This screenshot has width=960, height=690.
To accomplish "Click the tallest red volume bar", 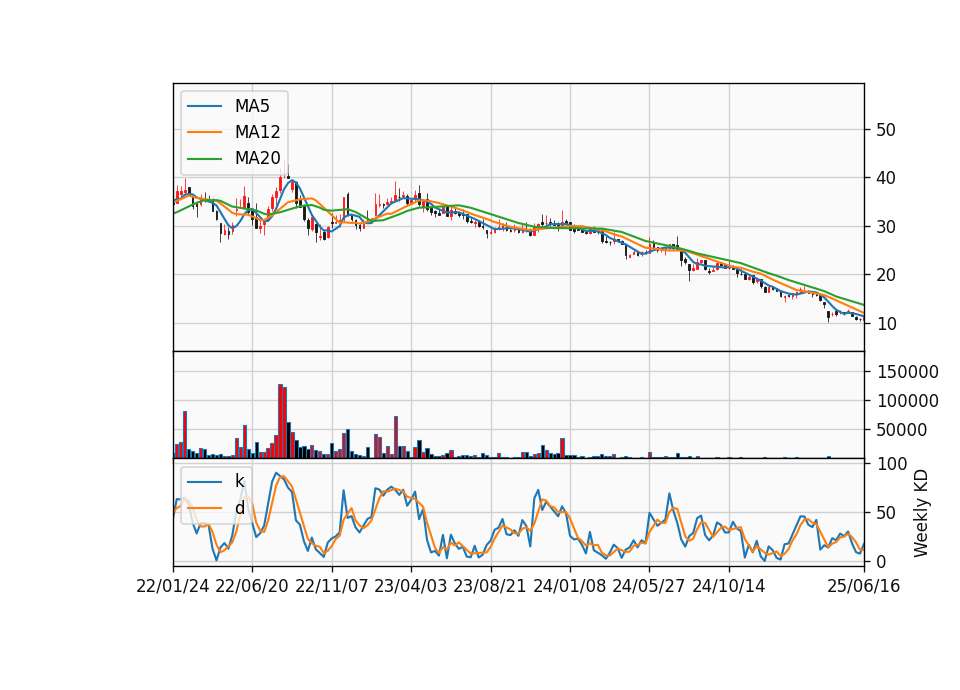I will 280,421.
